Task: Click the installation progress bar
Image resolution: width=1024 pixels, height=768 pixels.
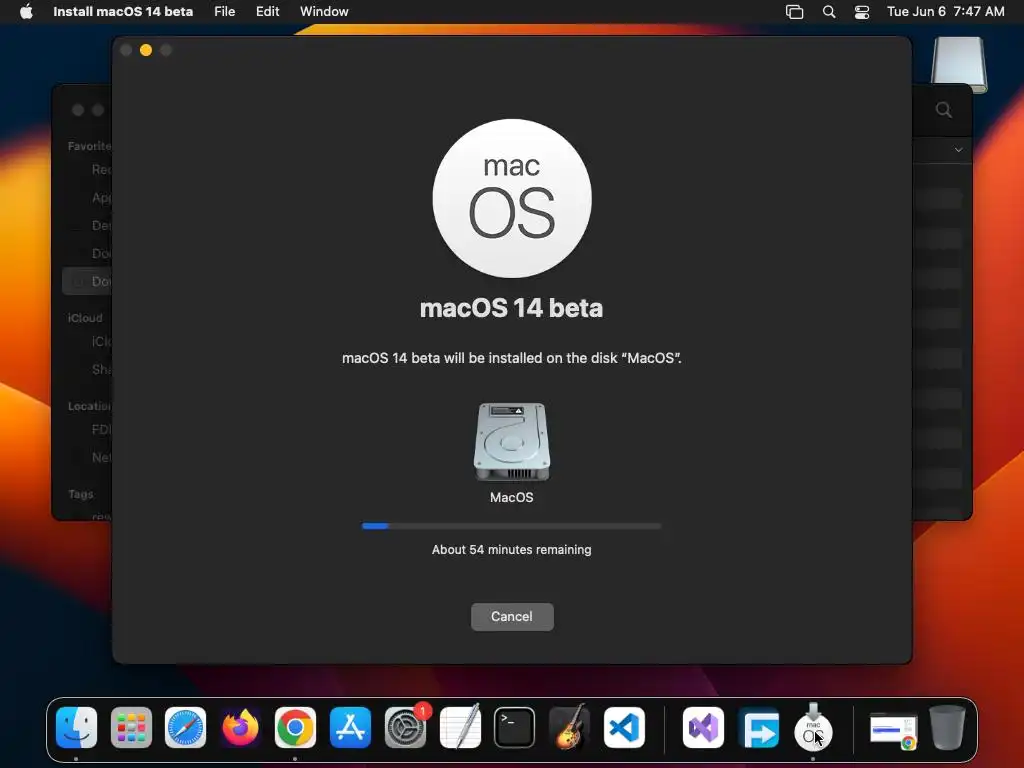Action: coord(511,526)
